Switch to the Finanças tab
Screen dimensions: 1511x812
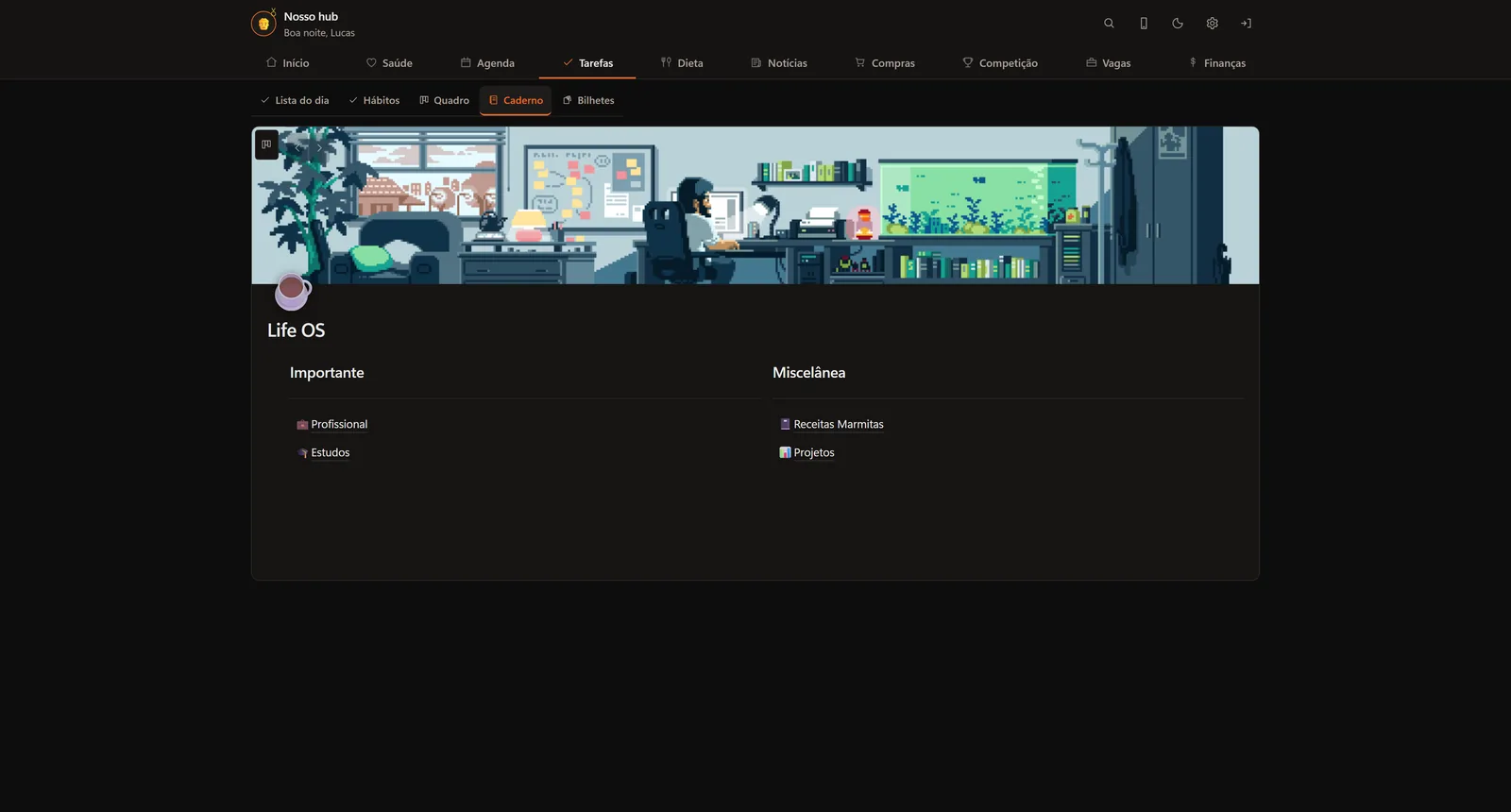(1217, 63)
